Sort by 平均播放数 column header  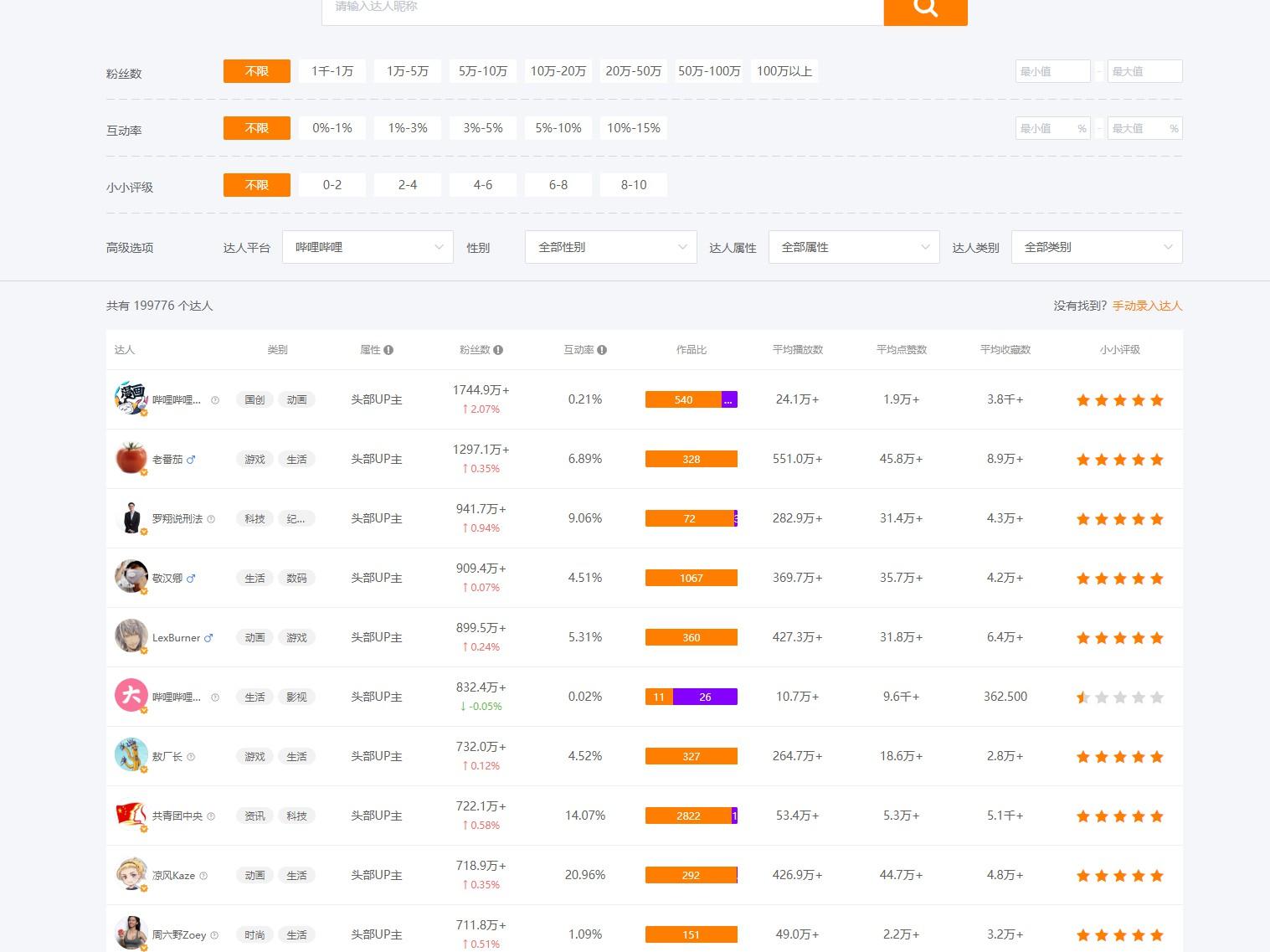point(798,350)
